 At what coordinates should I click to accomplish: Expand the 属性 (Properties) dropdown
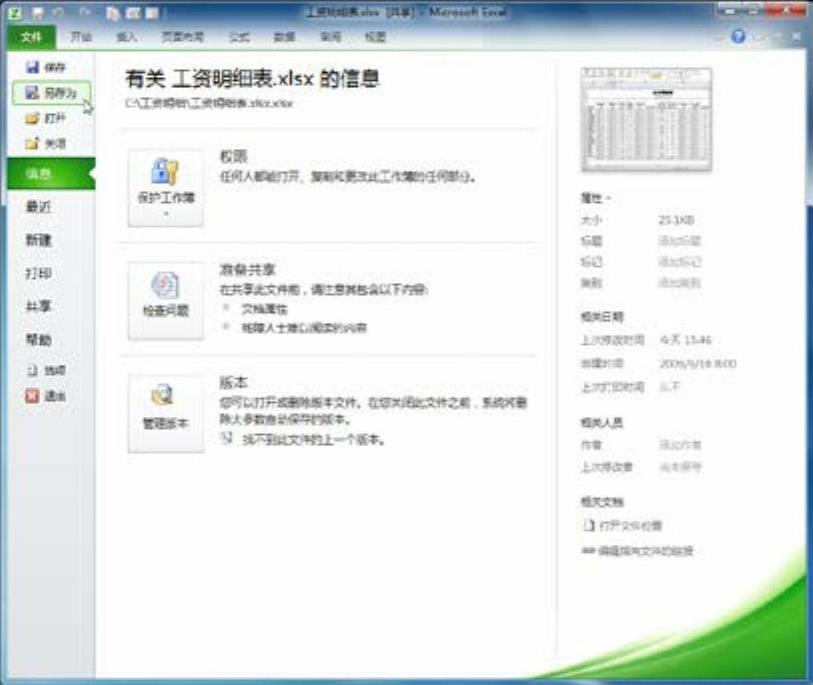[595, 198]
